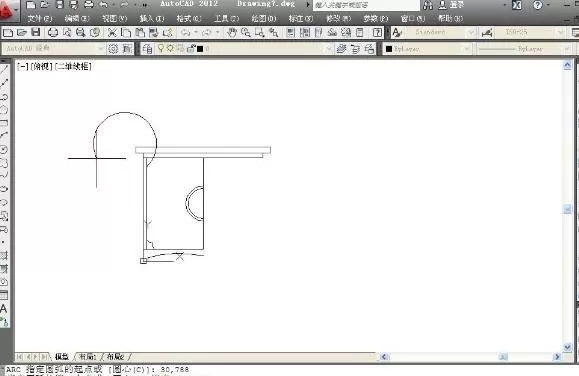Click Text Style icon beside Standard dropdown
Image resolution: width=579 pixels, height=376 pixels.
(397, 33)
